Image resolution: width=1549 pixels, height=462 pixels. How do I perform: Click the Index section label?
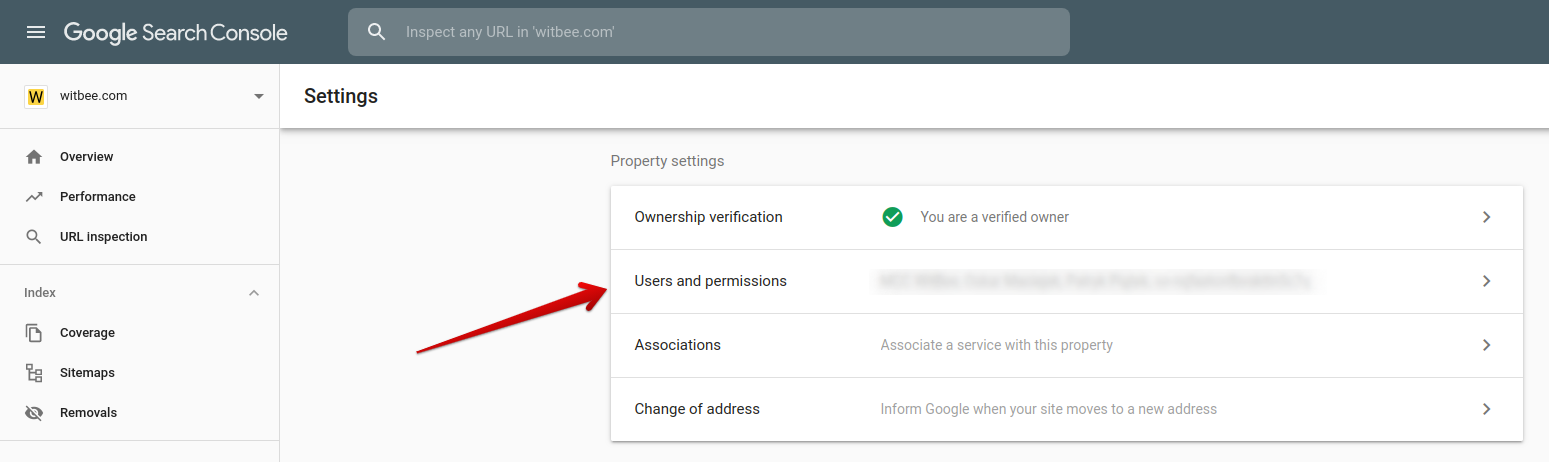point(40,293)
